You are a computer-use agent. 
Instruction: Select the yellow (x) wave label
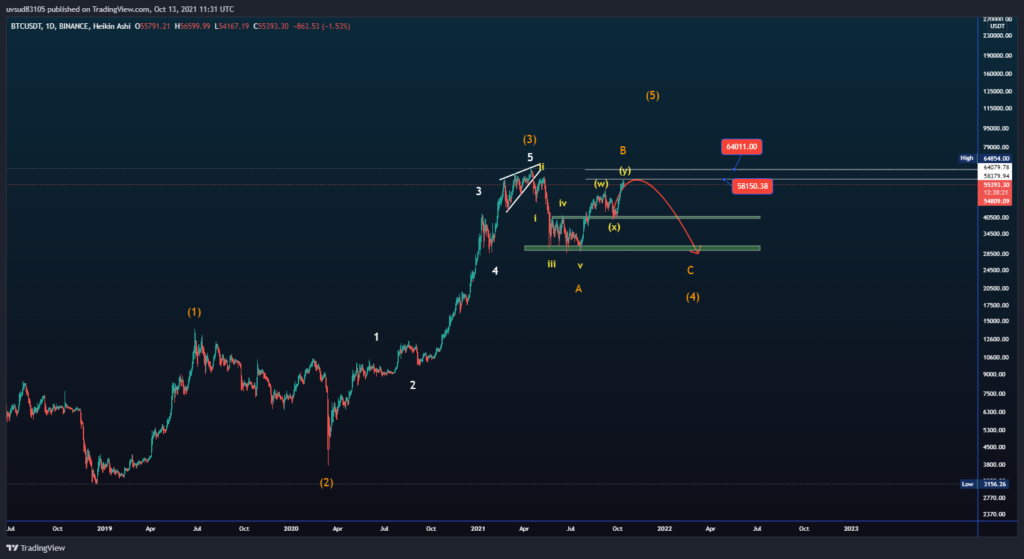pyautogui.click(x=614, y=227)
